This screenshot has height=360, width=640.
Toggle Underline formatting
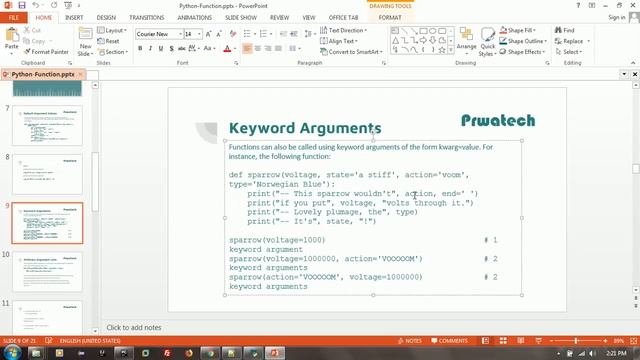[x=161, y=49]
